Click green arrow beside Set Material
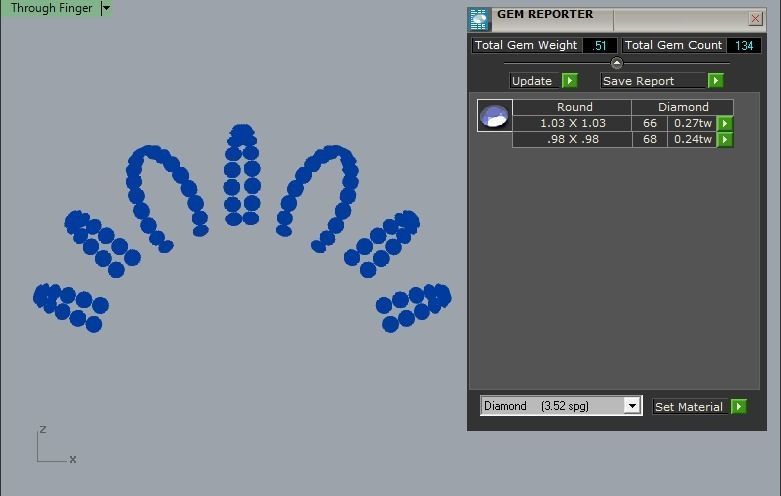781x496 pixels. pos(739,406)
